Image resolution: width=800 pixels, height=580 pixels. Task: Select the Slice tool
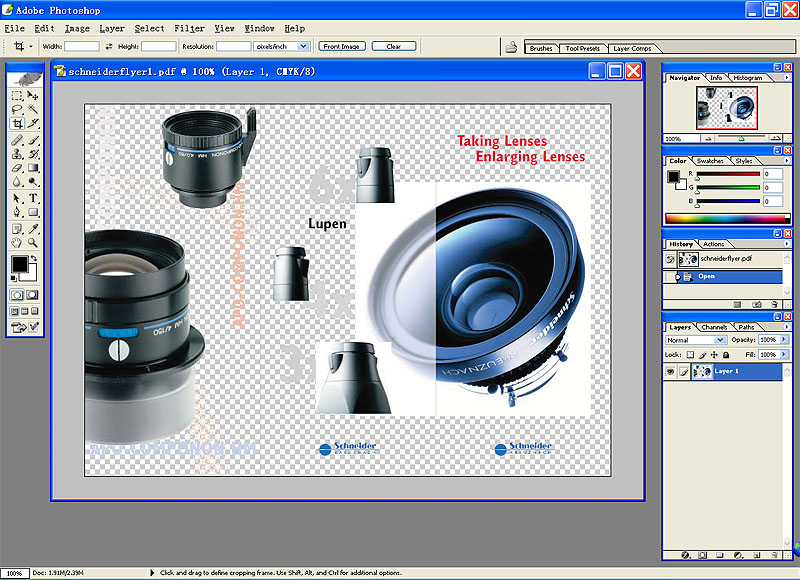[33, 123]
